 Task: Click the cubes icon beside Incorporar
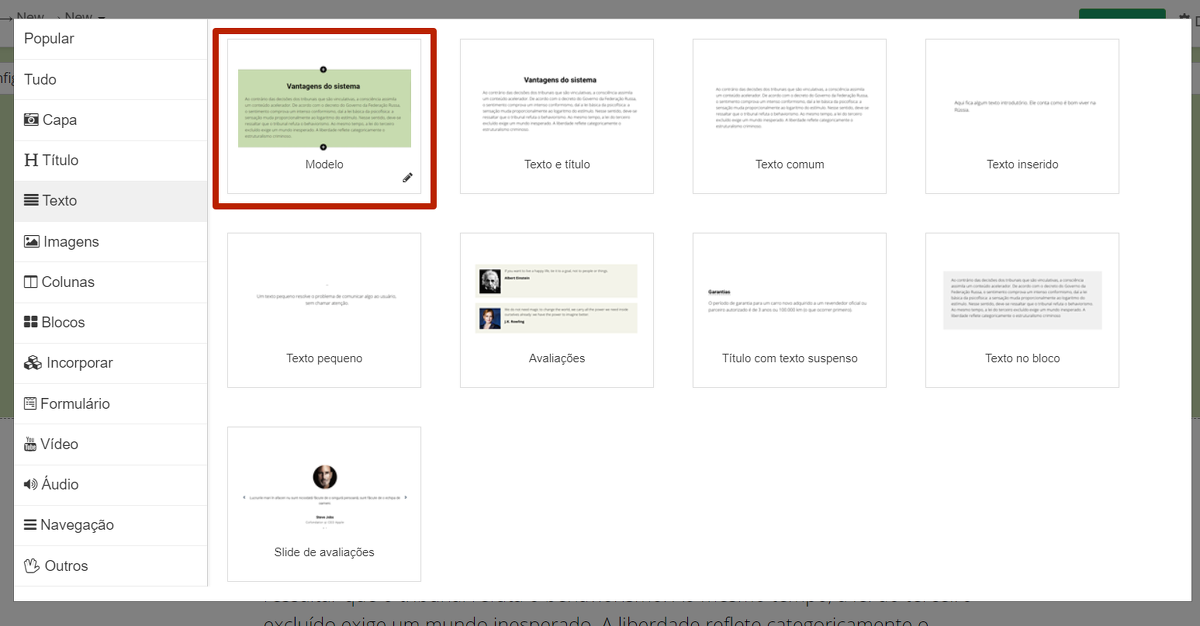coord(33,363)
